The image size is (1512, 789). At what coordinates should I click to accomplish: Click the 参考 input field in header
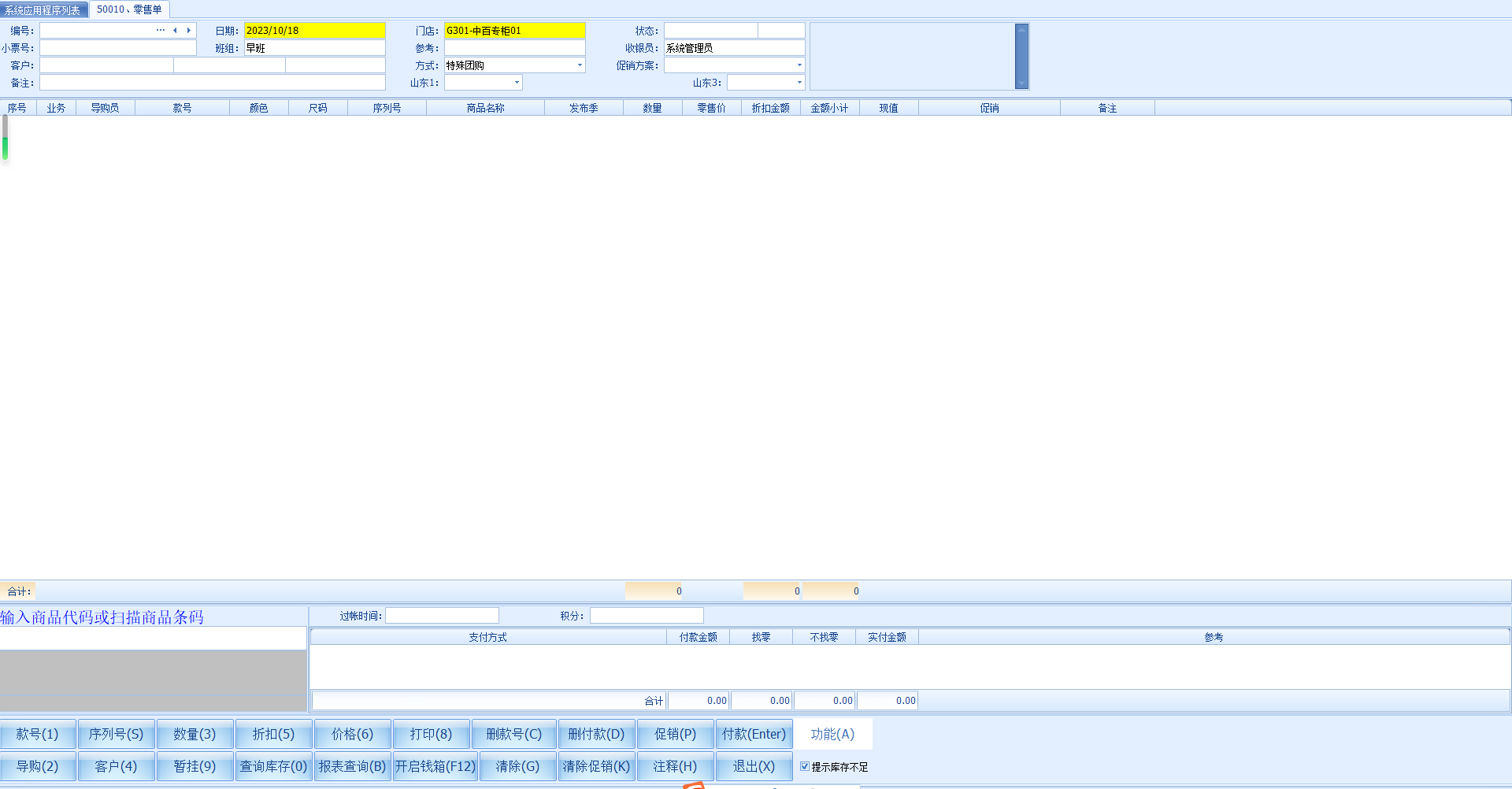(515, 48)
